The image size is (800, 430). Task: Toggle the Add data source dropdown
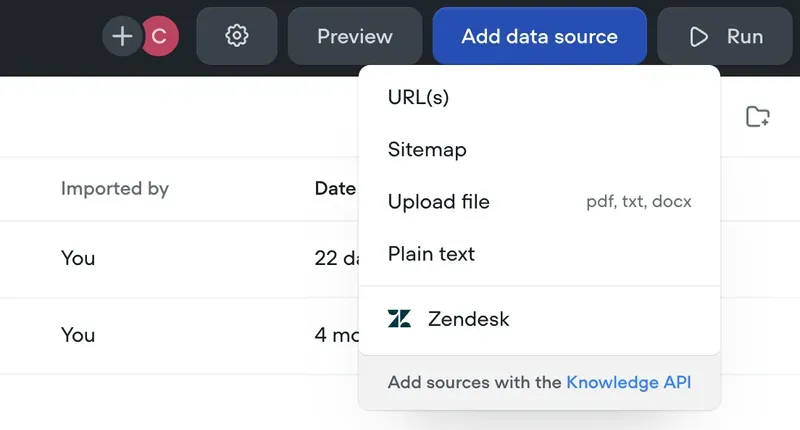pyautogui.click(x=540, y=36)
